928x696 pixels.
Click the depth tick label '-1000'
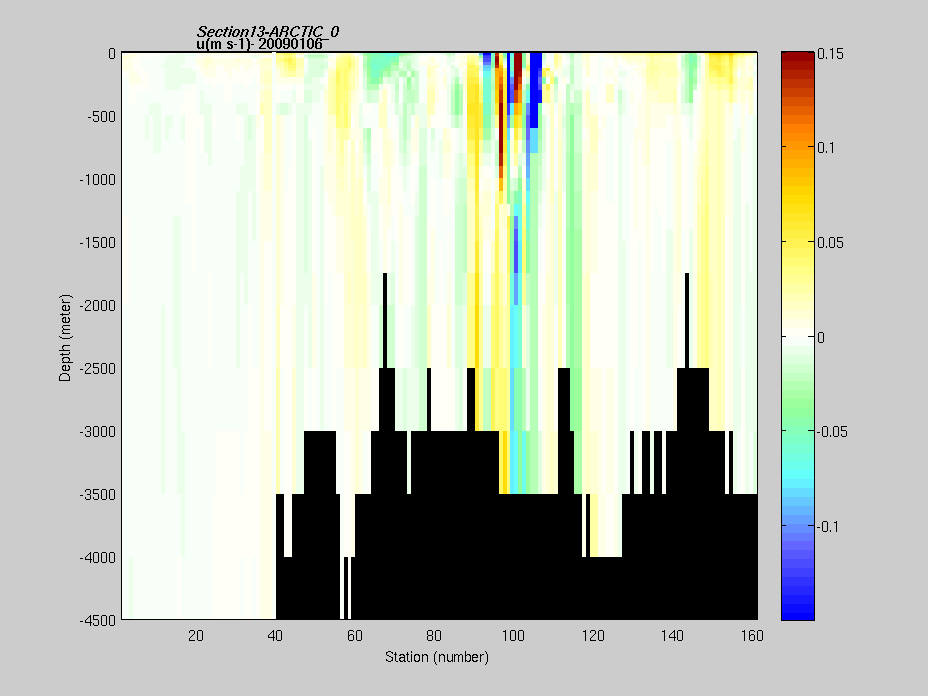(x=98, y=180)
